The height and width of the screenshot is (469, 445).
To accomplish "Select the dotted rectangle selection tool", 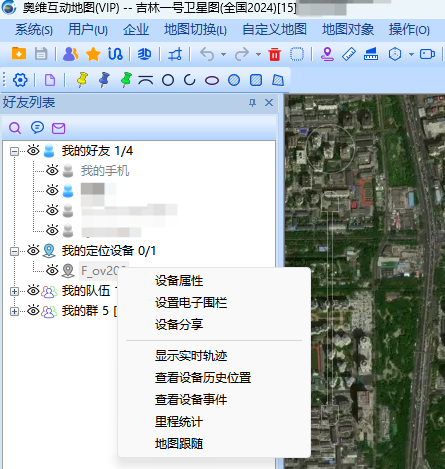I will point(297,54).
